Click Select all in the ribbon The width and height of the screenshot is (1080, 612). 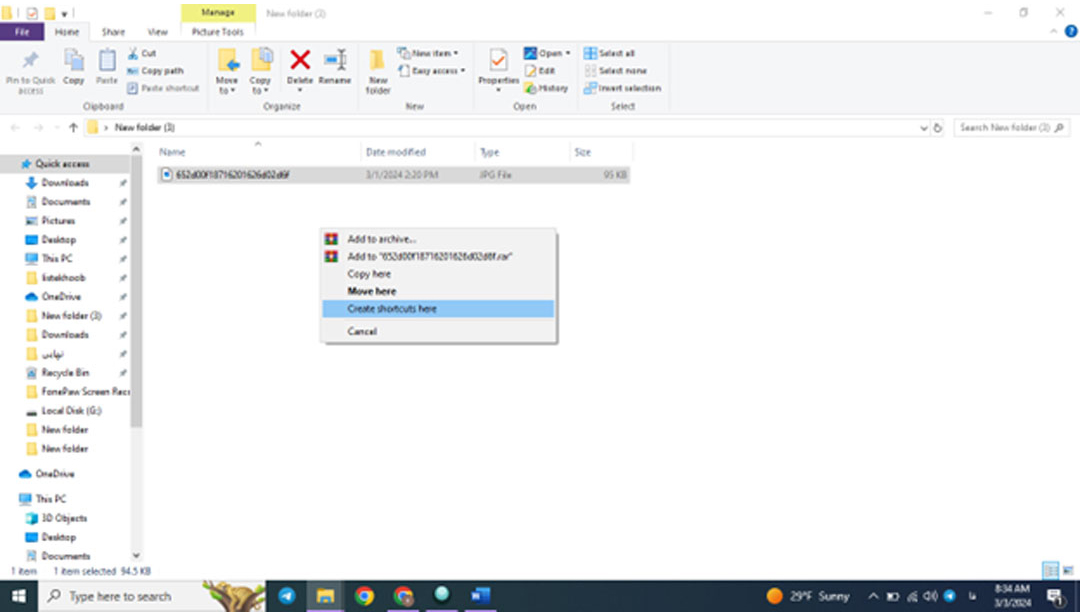[x=615, y=53]
